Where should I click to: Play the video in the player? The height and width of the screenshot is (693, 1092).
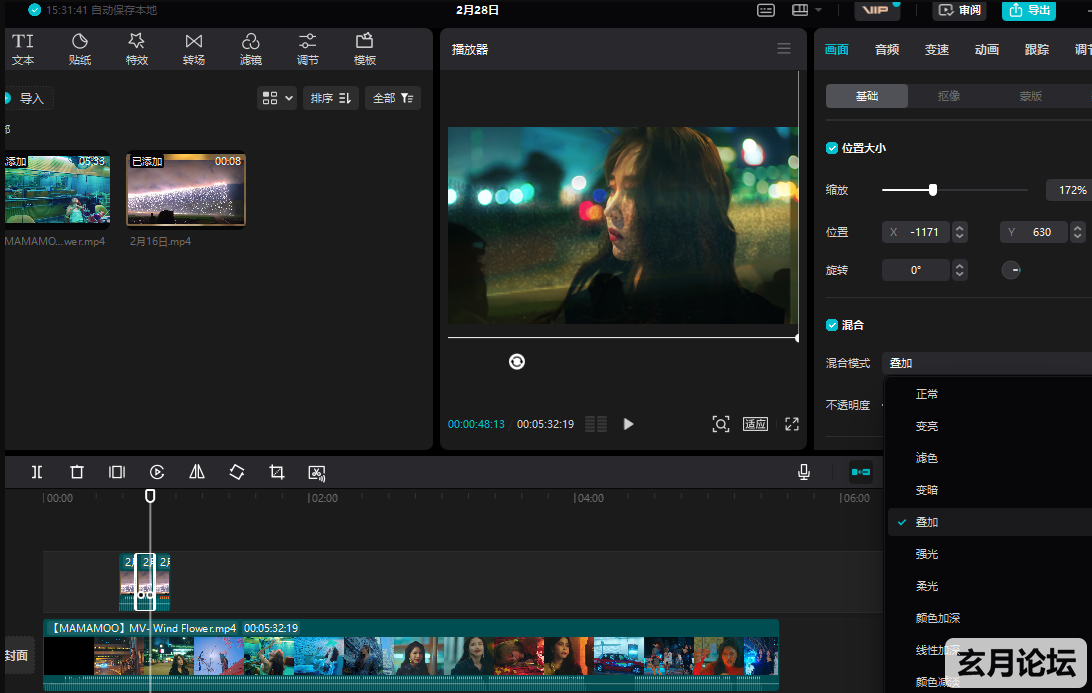[x=628, y=424]
